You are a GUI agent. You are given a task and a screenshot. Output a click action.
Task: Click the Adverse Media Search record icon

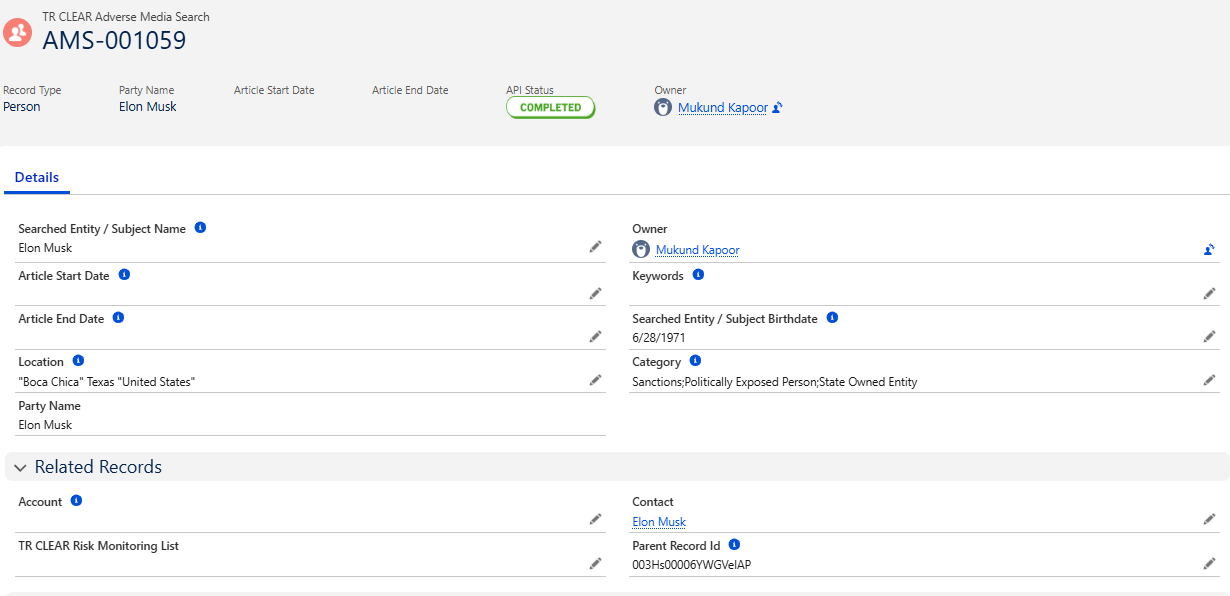18,33
